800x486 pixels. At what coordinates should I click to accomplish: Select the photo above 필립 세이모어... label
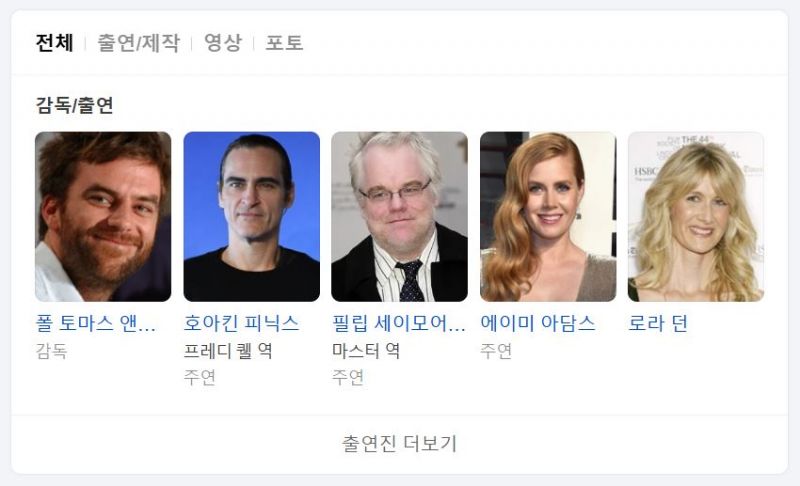[x=399, y=217]
